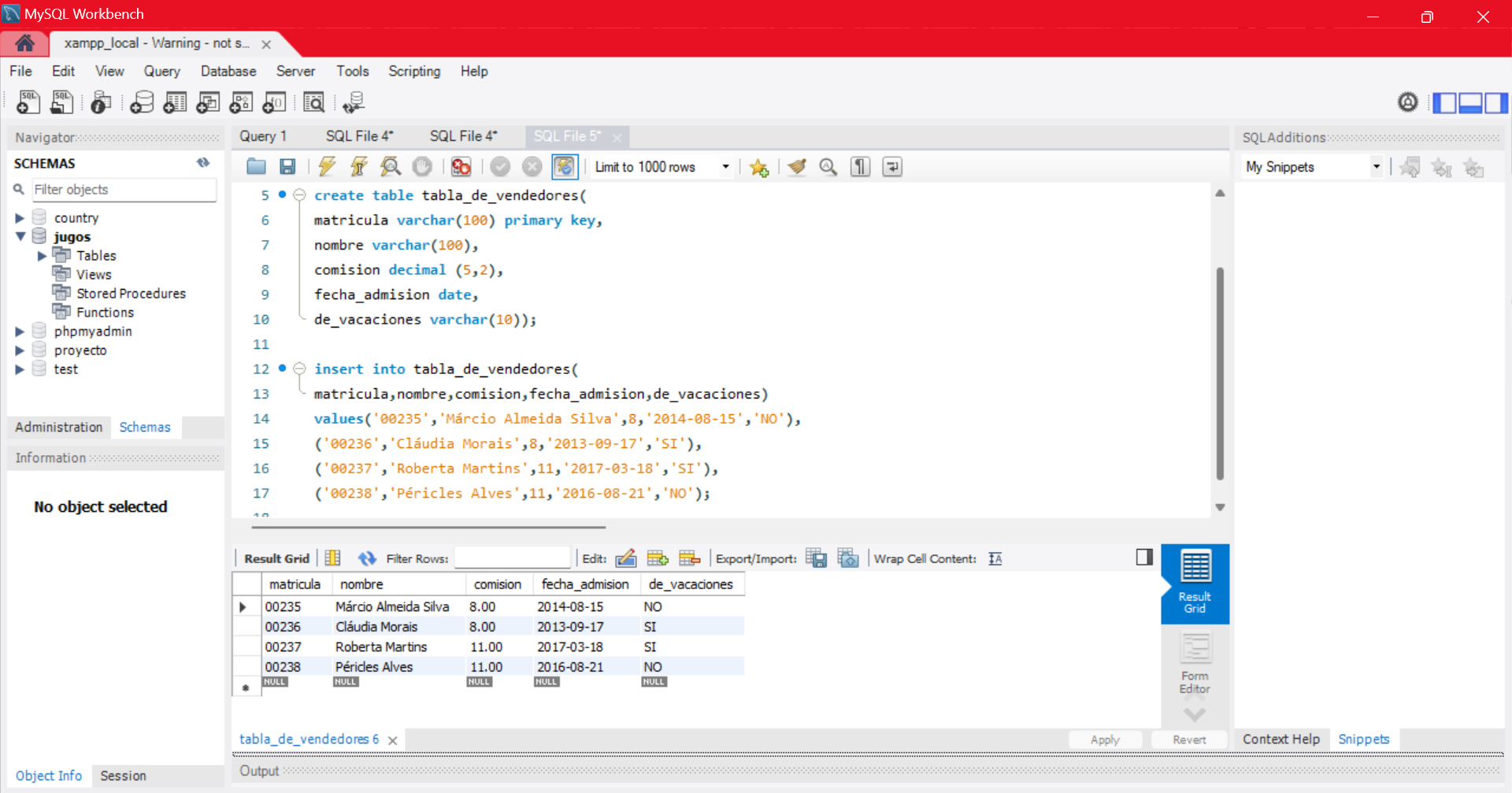Commit transaction checkmark icon
1512x793 pixels.
500,166
